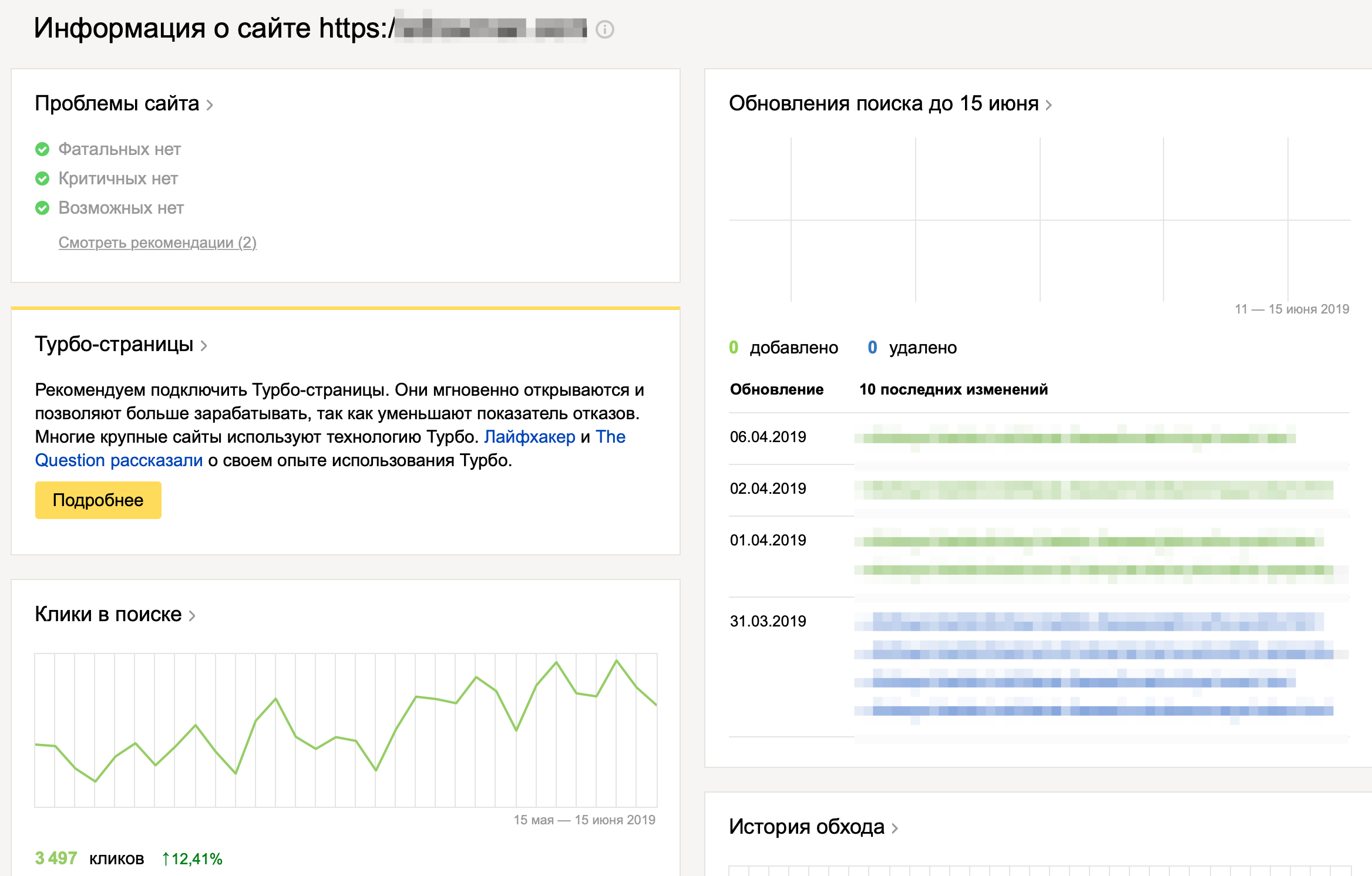Click the clicks-in-search line chart
The width and height of the screenshot is (1372, 876).
(345, 730)
